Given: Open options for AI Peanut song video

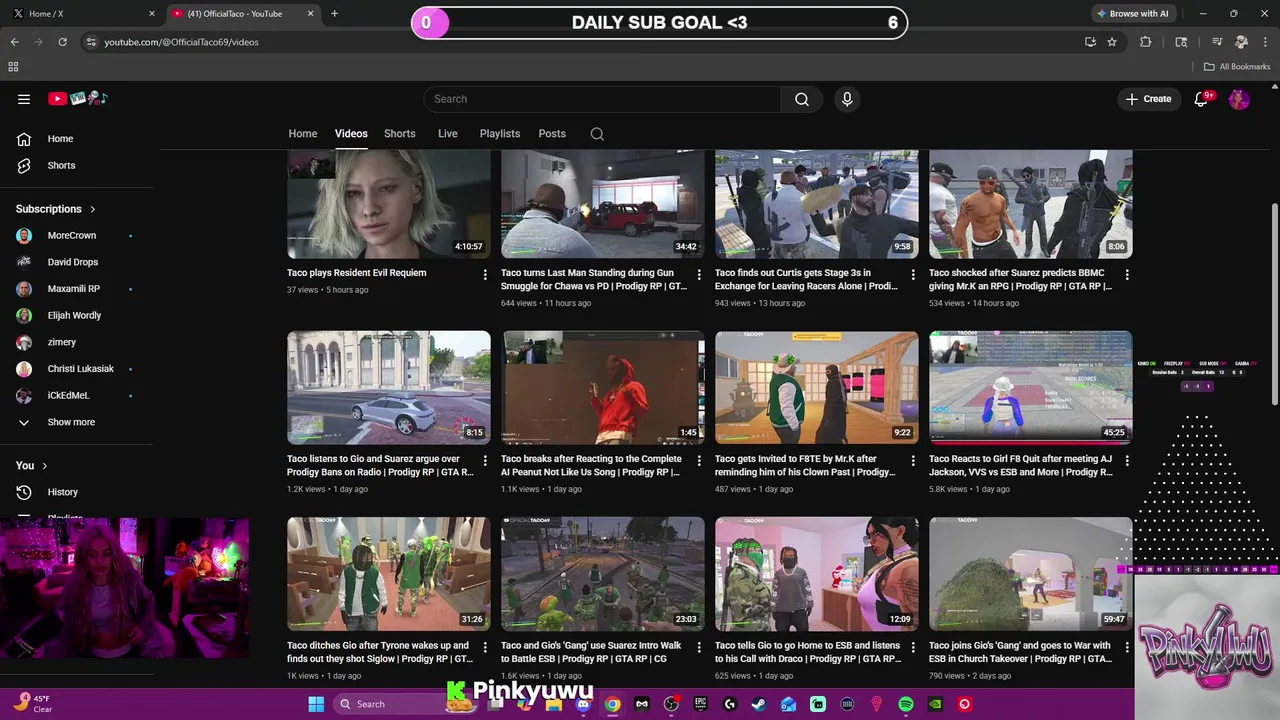Looking at the screenshot, I should 699,461.
